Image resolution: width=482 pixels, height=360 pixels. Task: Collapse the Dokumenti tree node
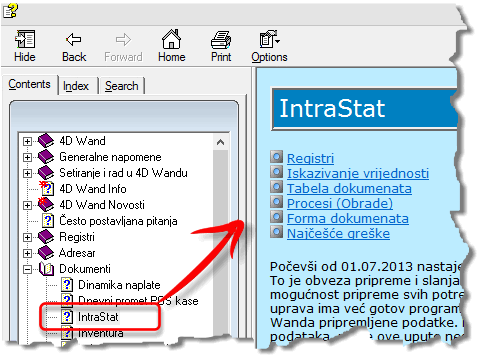[27, 269]
